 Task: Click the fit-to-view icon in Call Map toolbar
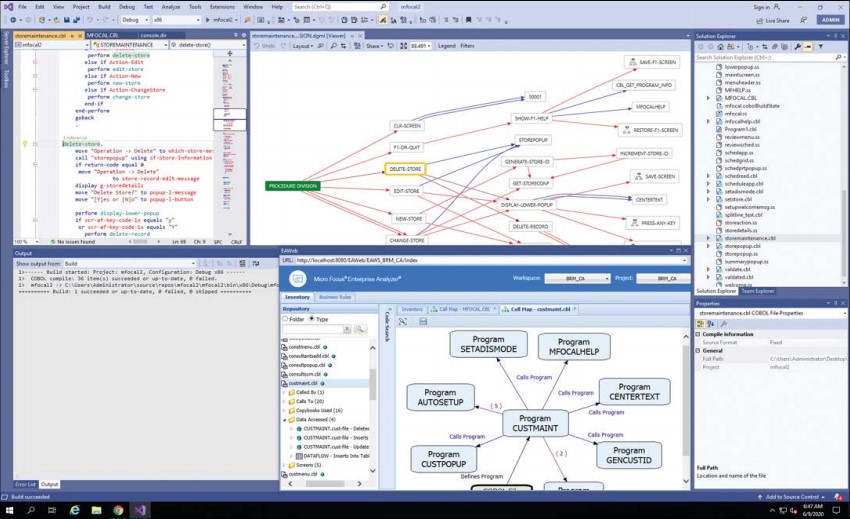pos(403,322)
